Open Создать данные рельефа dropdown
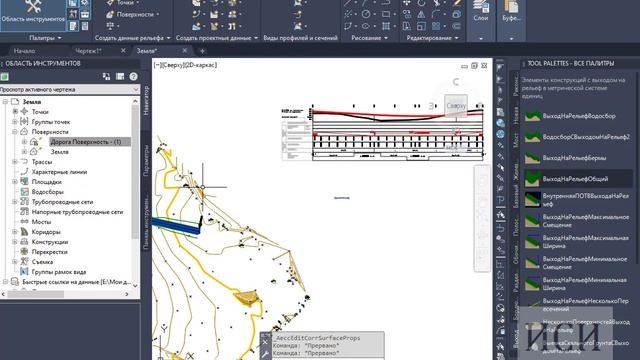 [133, 38]
